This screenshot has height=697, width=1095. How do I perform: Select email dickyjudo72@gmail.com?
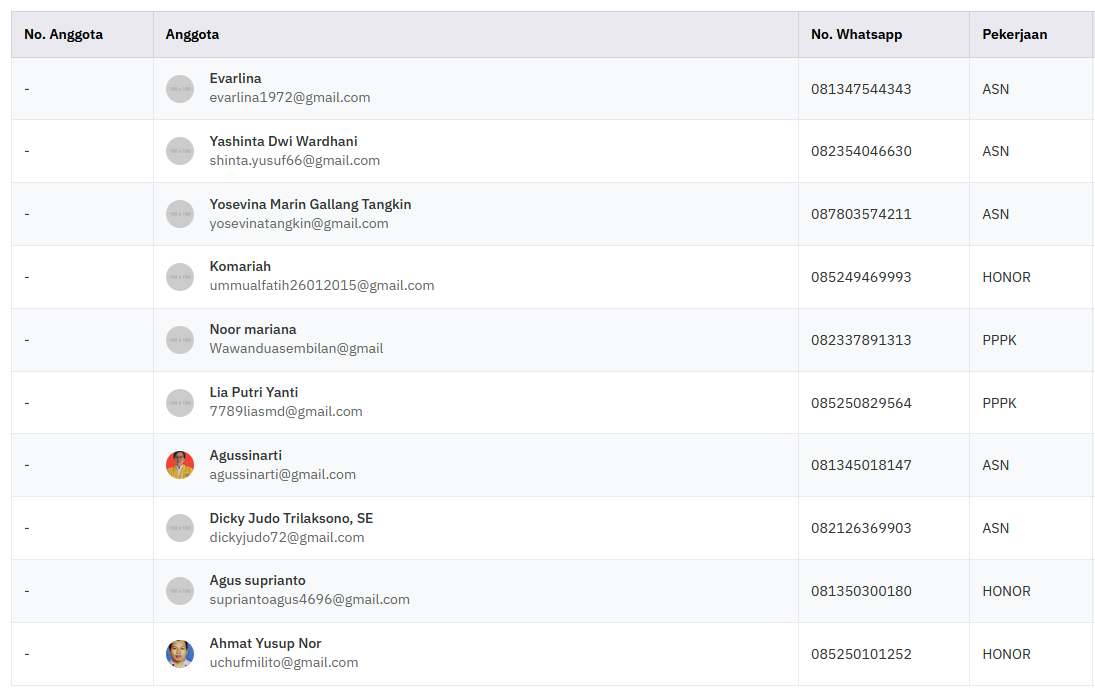286,538
